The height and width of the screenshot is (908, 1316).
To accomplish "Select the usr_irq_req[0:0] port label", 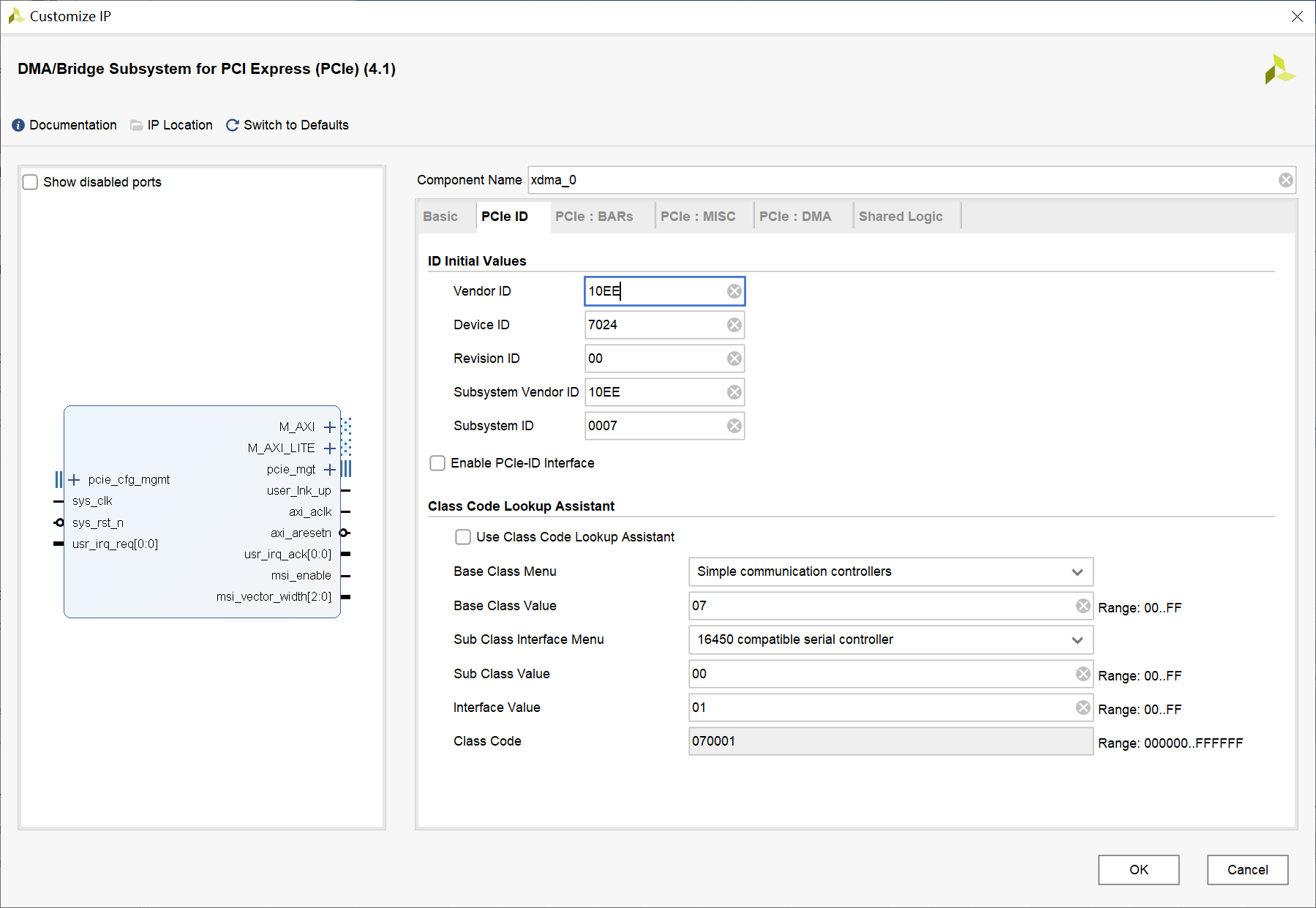I will [x=115, y=544].
